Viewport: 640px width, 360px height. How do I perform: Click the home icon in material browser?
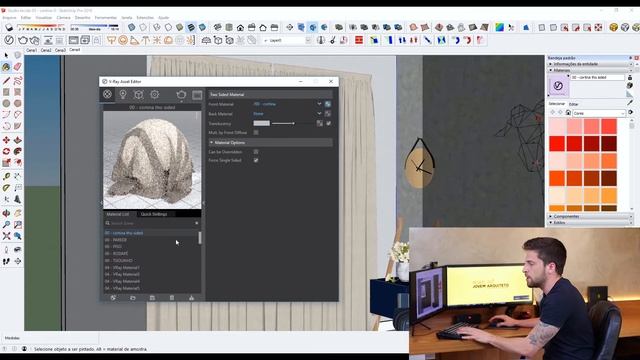pos(568,113)
